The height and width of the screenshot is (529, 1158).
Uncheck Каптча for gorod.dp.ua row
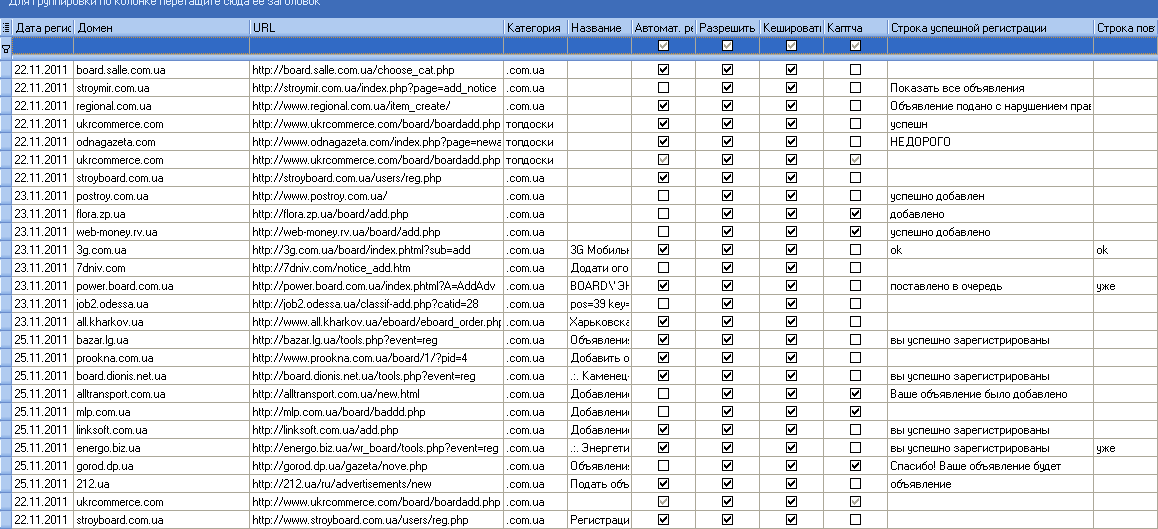(x=855, y=465)
